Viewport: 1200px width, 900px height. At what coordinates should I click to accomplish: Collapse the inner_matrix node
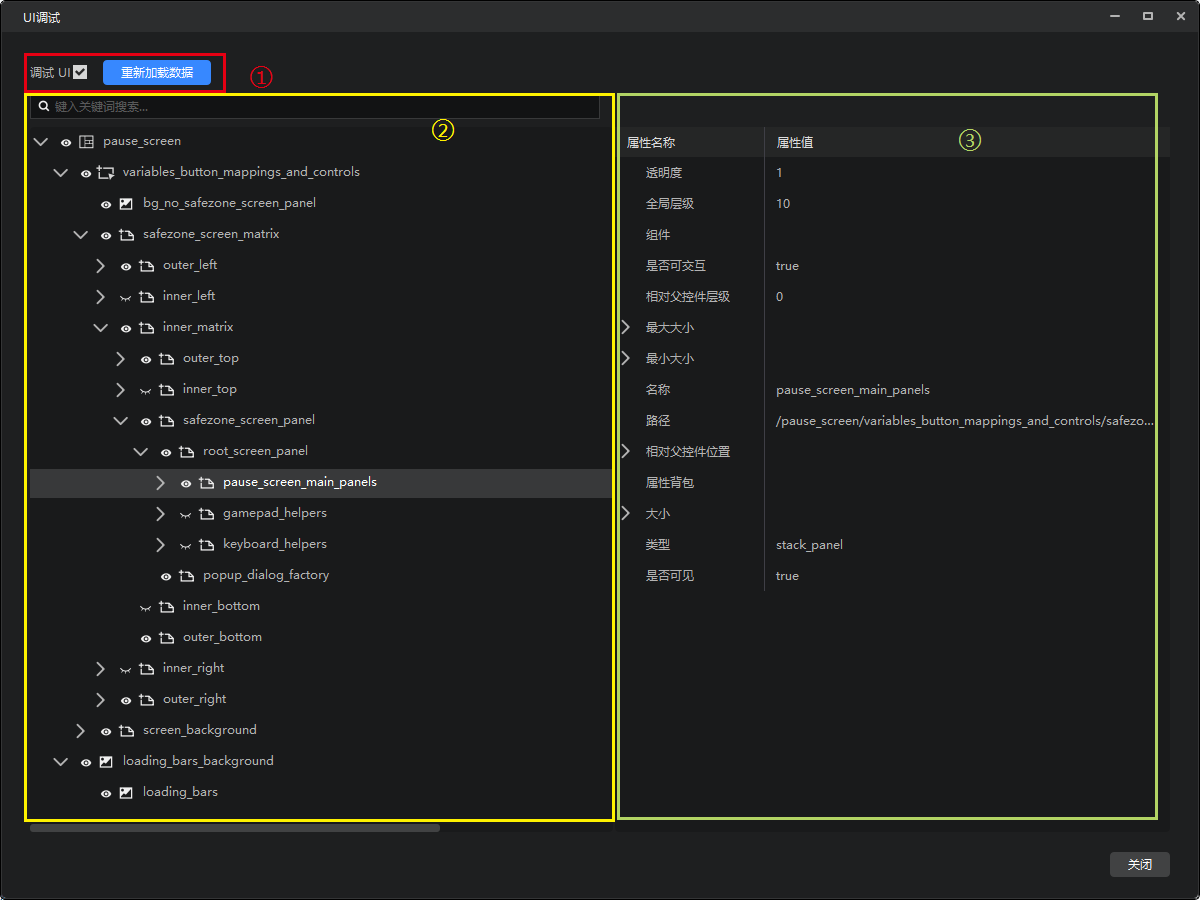tap(100, 328)
